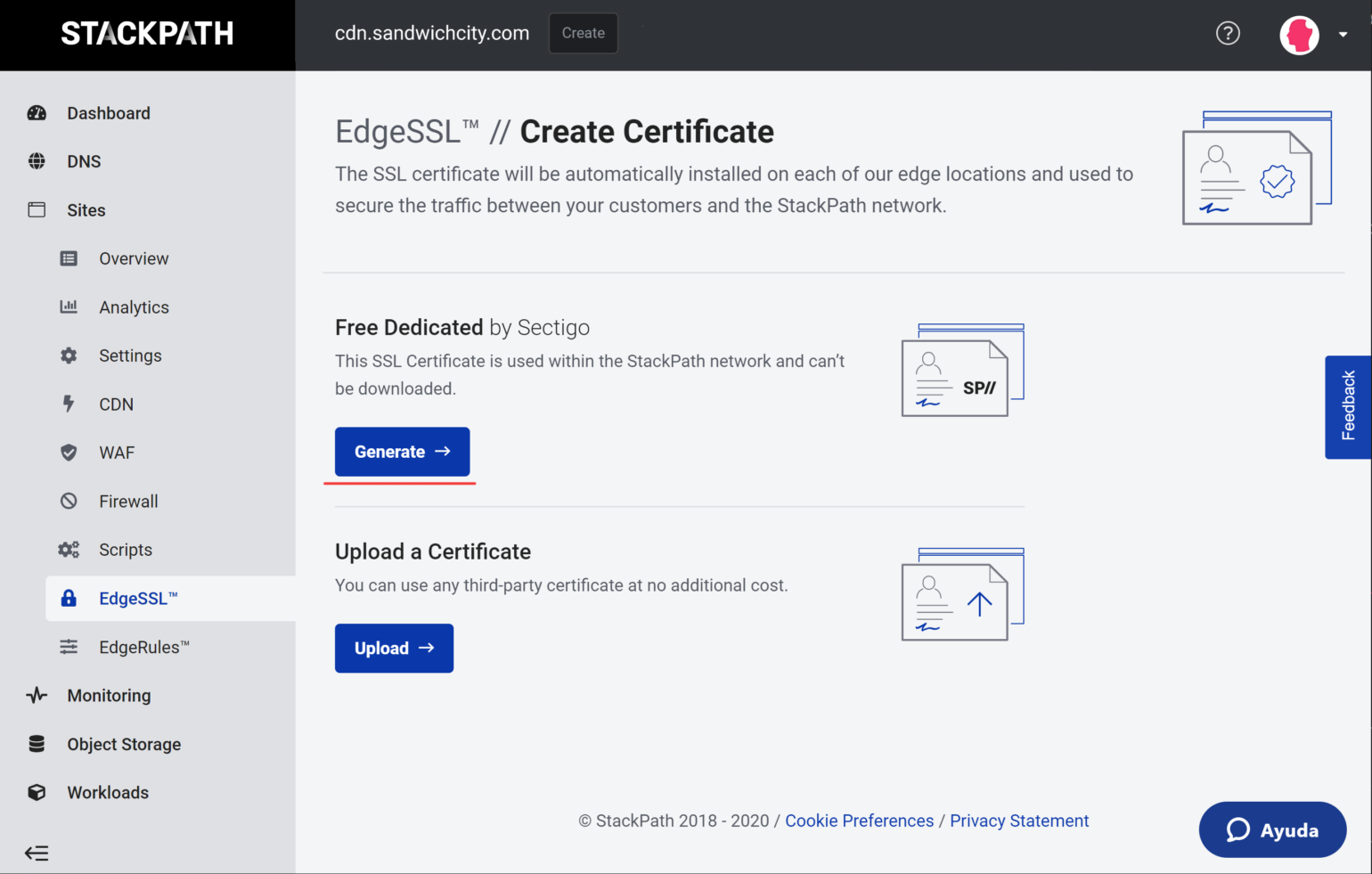Open the Cookie Preferences link
This screenshot has height=874, width=1372.
coord(859,821)
